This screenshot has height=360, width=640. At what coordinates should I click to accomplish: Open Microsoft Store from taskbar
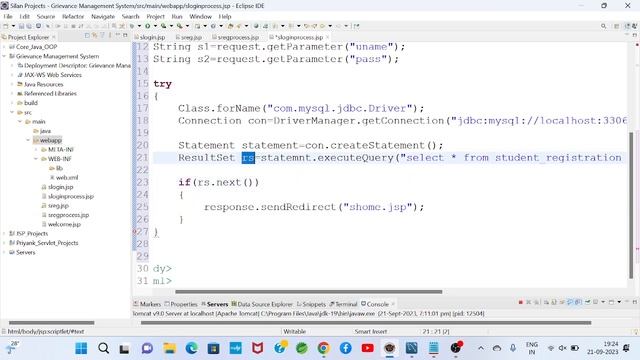(x=213, y=348)
